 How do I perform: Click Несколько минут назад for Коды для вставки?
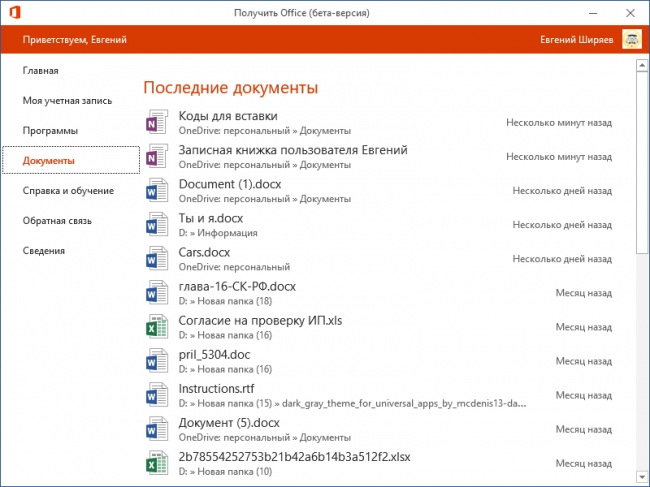pyautogui.click(x=559, y=123)
